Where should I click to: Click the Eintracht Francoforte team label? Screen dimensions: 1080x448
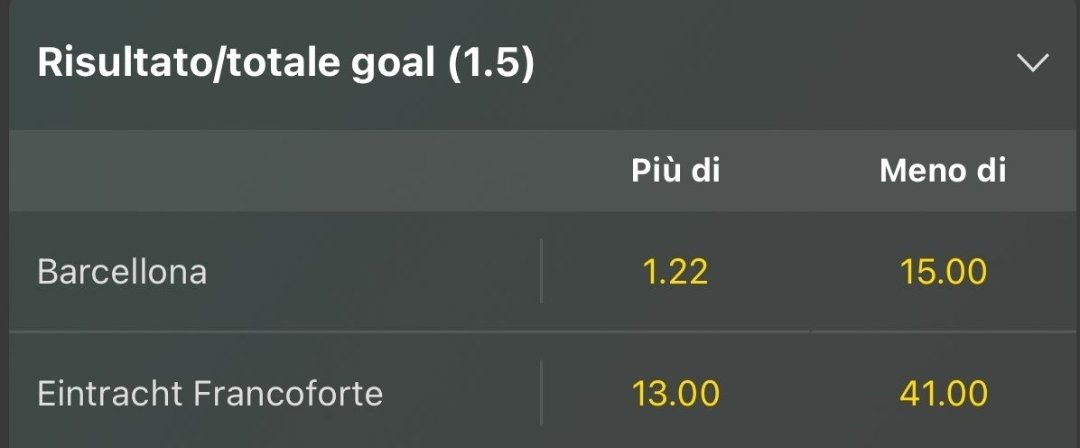[210, 393]
